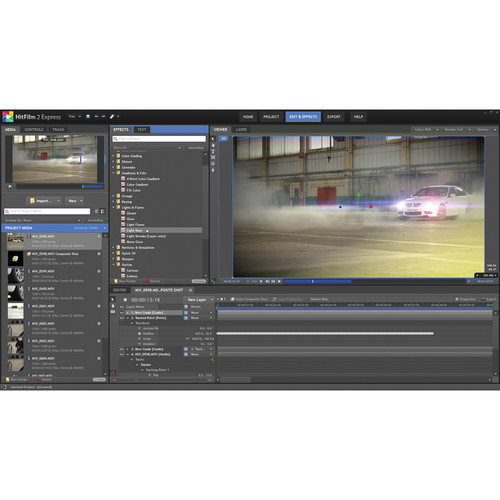Screen dimensions: 500x500
Task: Select the arrow selection tool in viewer toolbar
Action: [213, 139]
